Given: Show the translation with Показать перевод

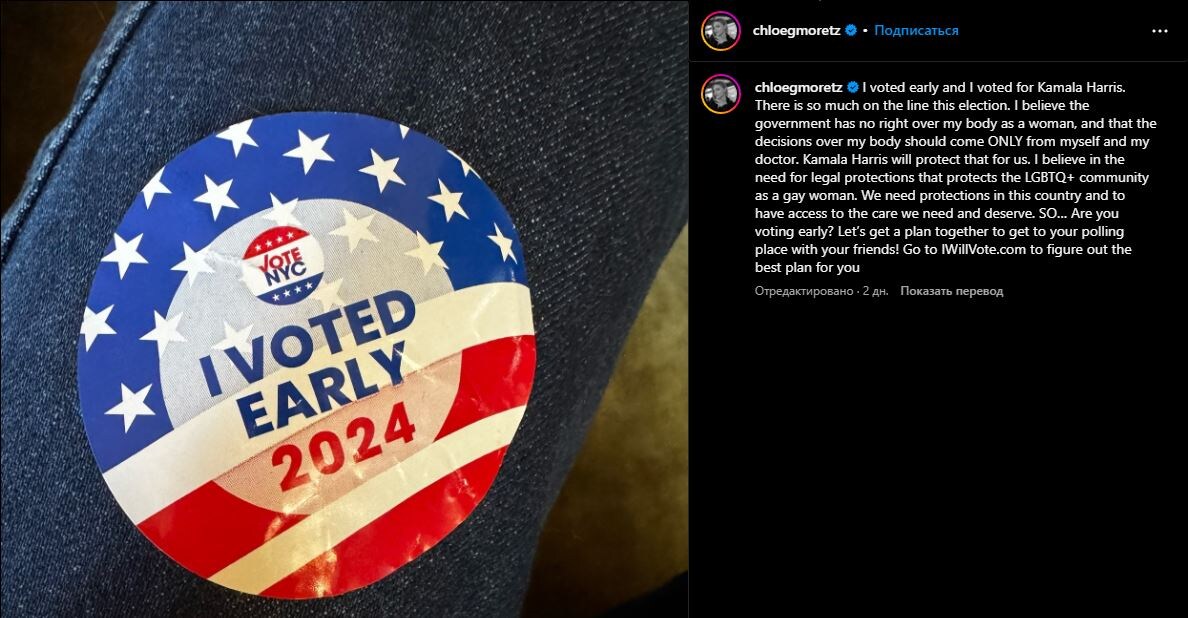Looking at the screenshot, I should (951, 291).
